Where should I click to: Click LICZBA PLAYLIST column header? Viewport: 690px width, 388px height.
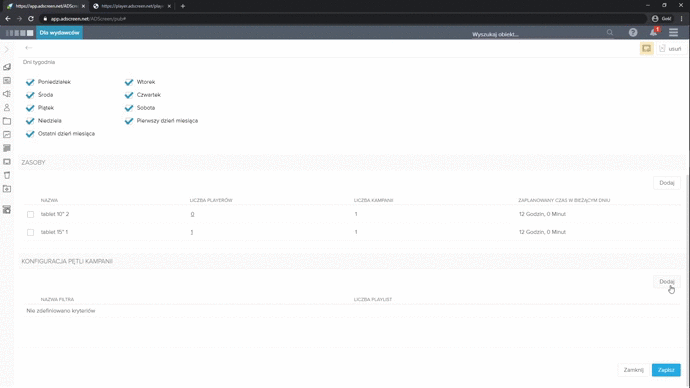coord(373,299)
